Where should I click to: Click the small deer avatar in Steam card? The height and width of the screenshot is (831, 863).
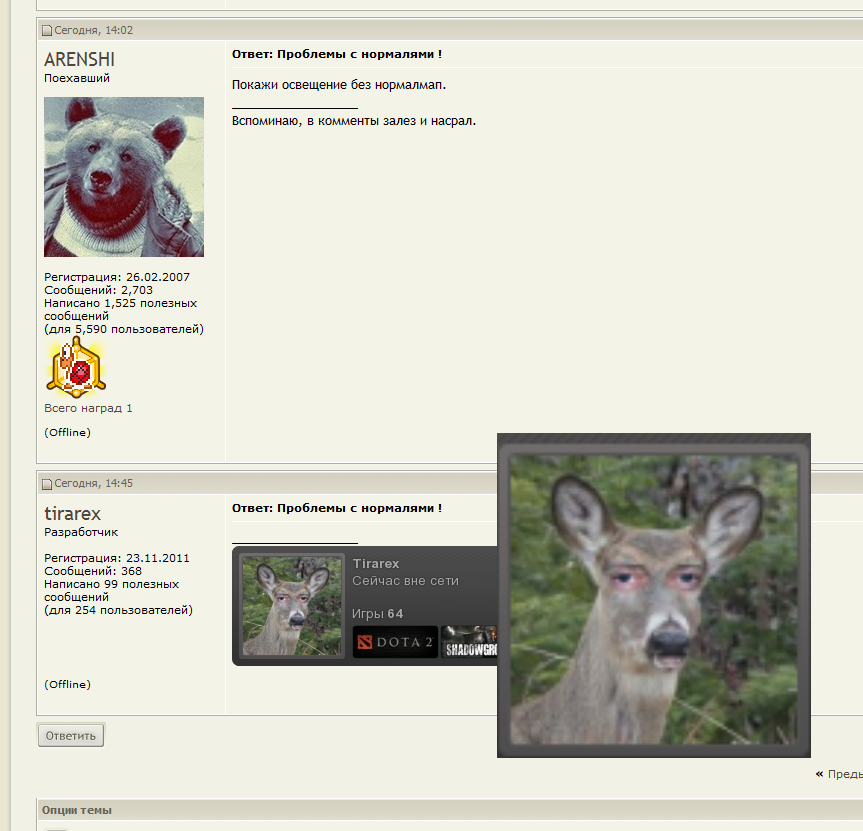click(x=292, y=606)
